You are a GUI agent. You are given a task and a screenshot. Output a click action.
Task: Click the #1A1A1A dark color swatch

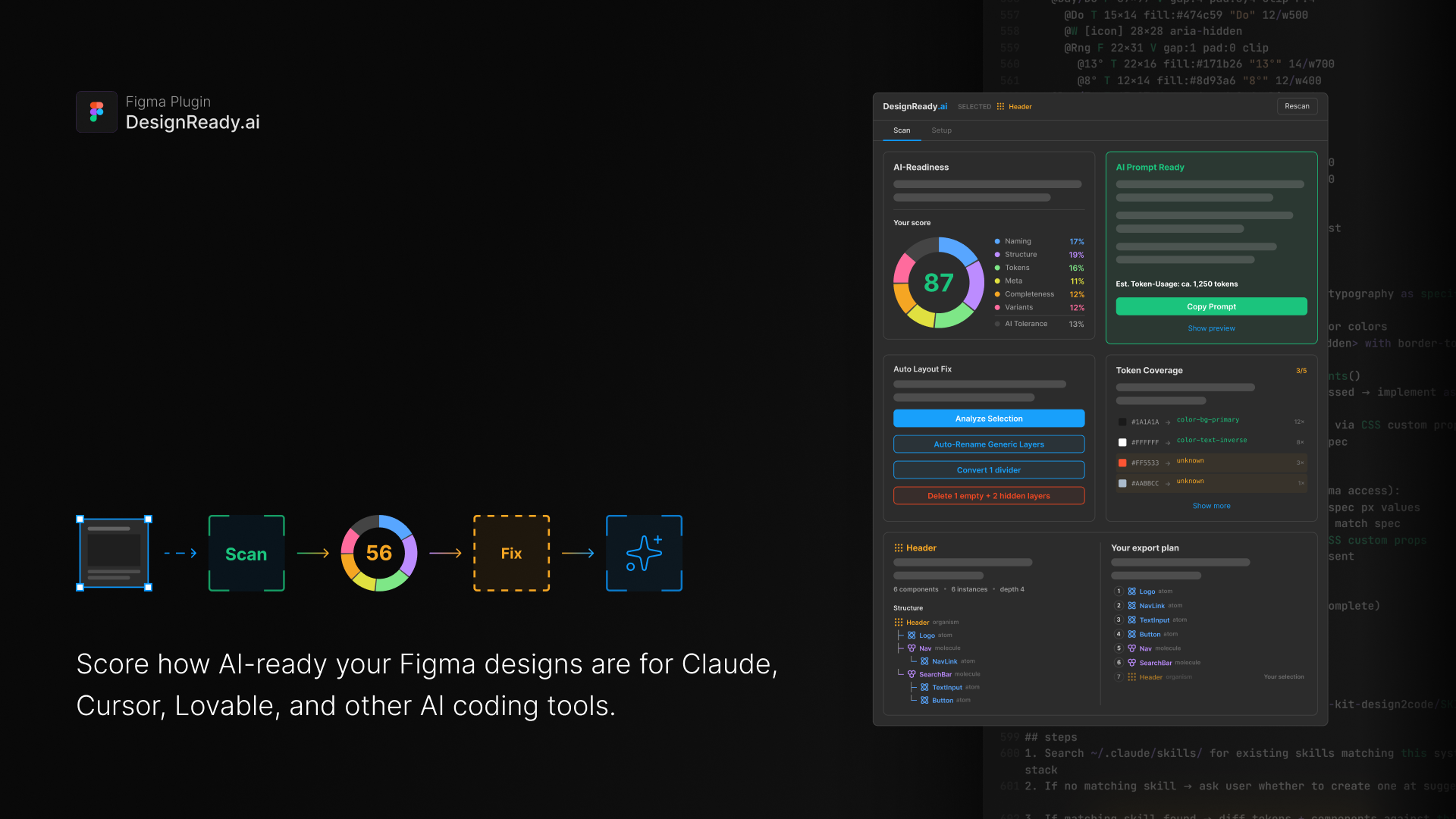1122,422
